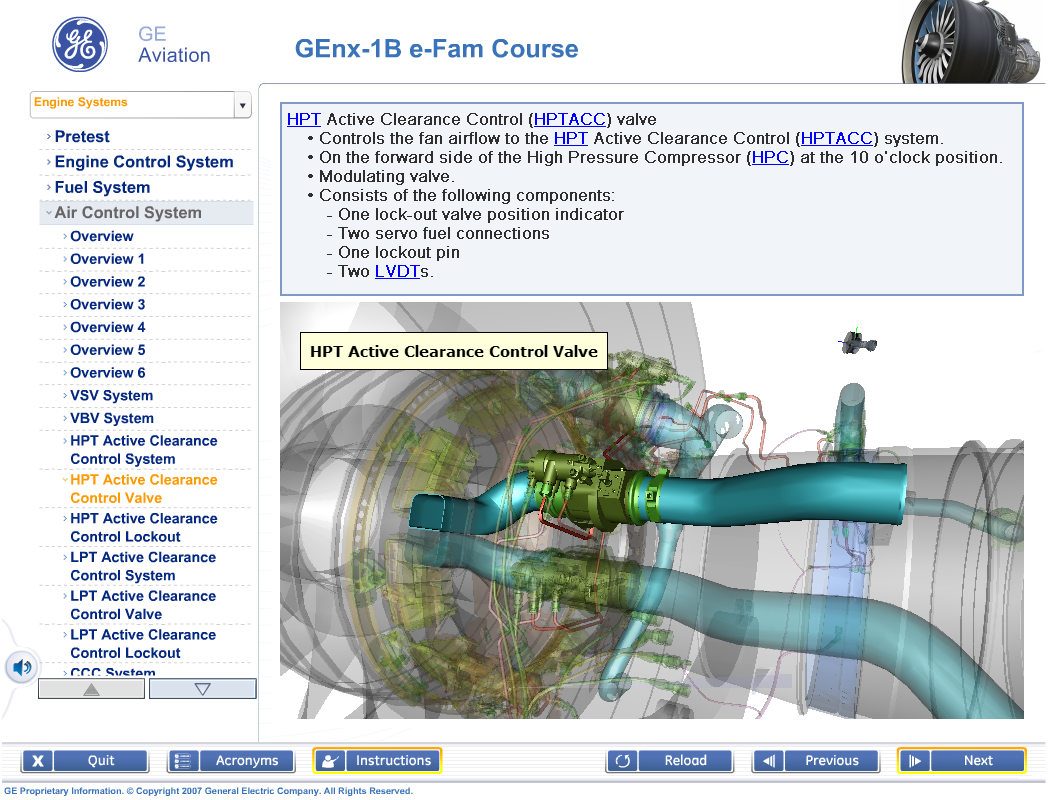This screenshot has height=800, width=1048.
Task: Open the Overview lesson
Action: point(102,236)
